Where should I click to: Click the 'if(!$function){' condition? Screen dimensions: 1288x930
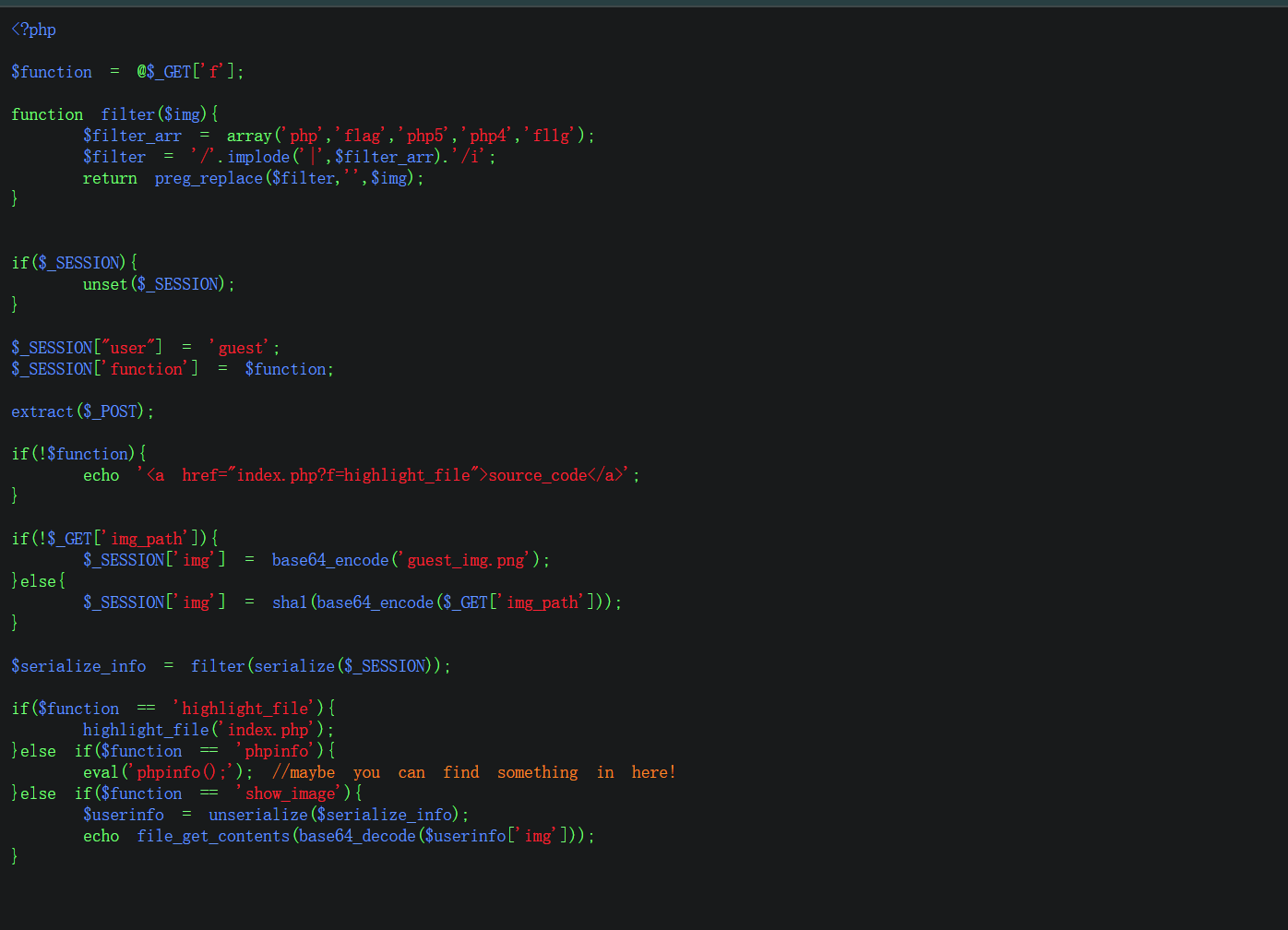coord(79,454)
